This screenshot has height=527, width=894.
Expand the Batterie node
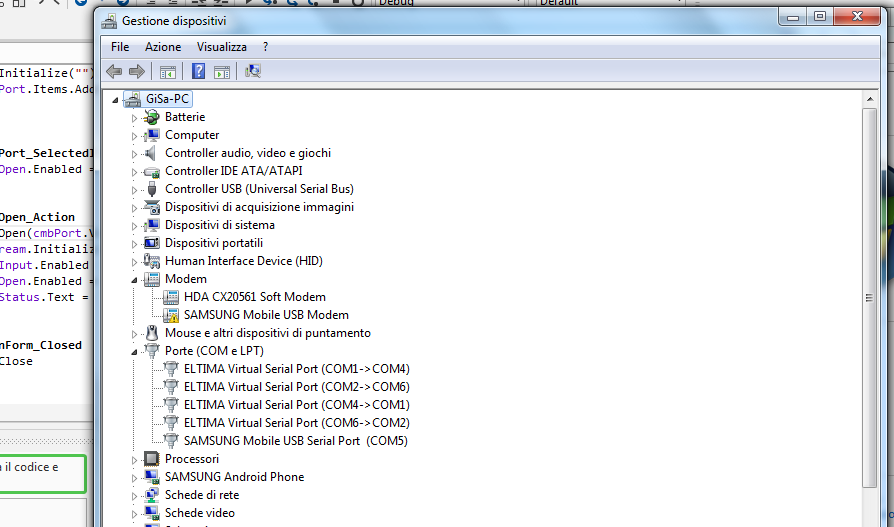(x=135, y=118)
